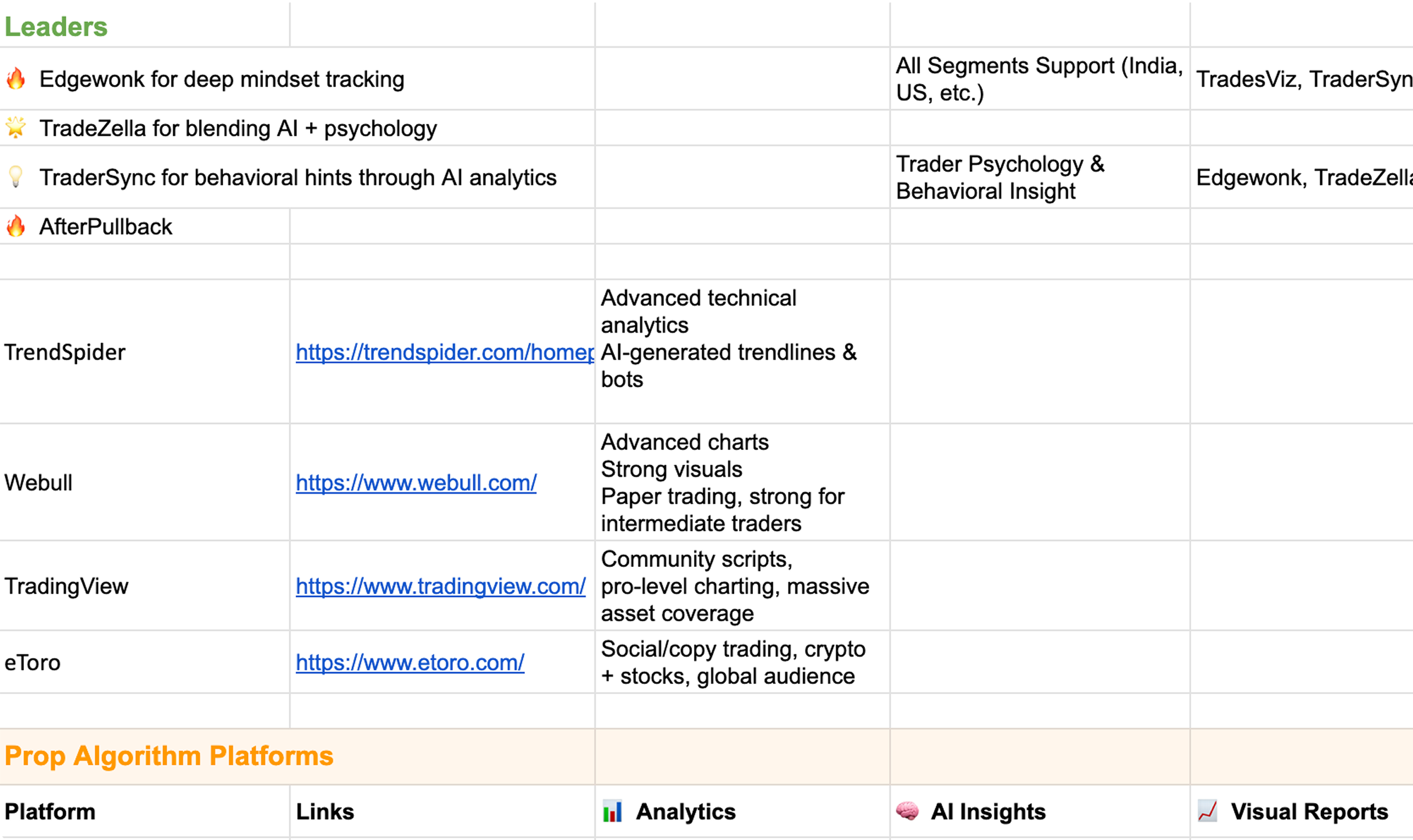Click the fire emoji beside Edgewonk
The width and height of the screenshot is (1413, 840).
(x=16, y=80)
